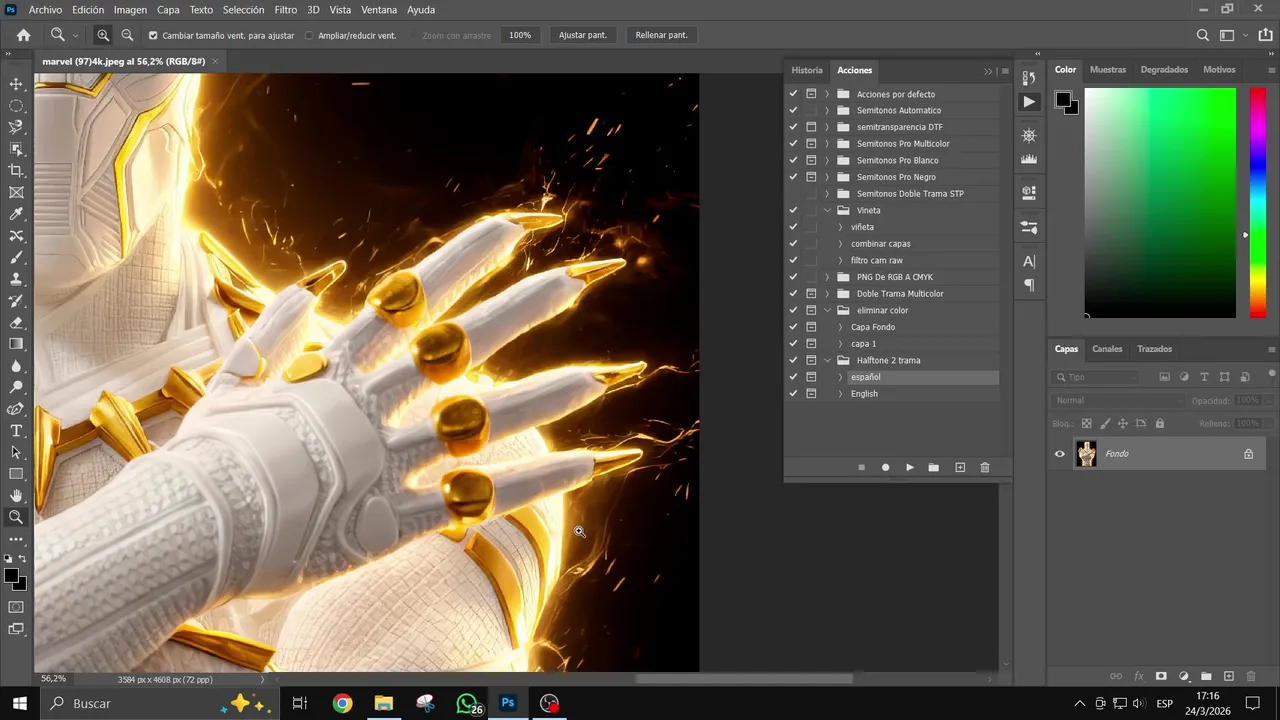Viewport: 1280px width, 720px height.
Task: Switch to the Degradados tab
Action: click(x=1164, y=70)
